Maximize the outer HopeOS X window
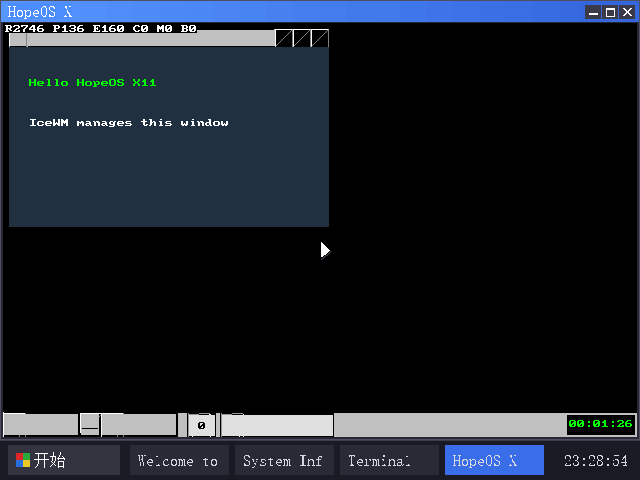The width and height of the screenshot is (640, 480). (610, 13)
